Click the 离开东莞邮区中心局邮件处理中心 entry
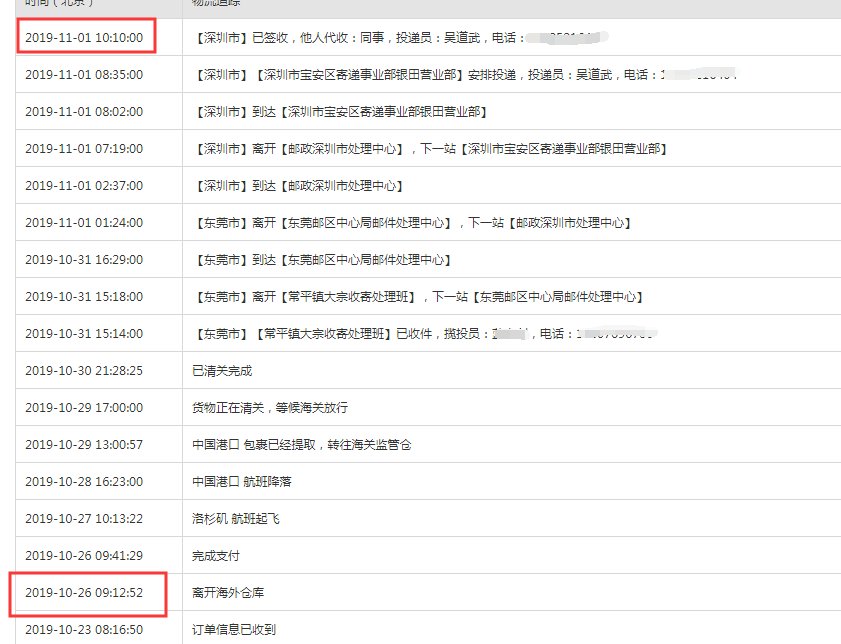Screen dimensions: 841x644 pos(412,223)
